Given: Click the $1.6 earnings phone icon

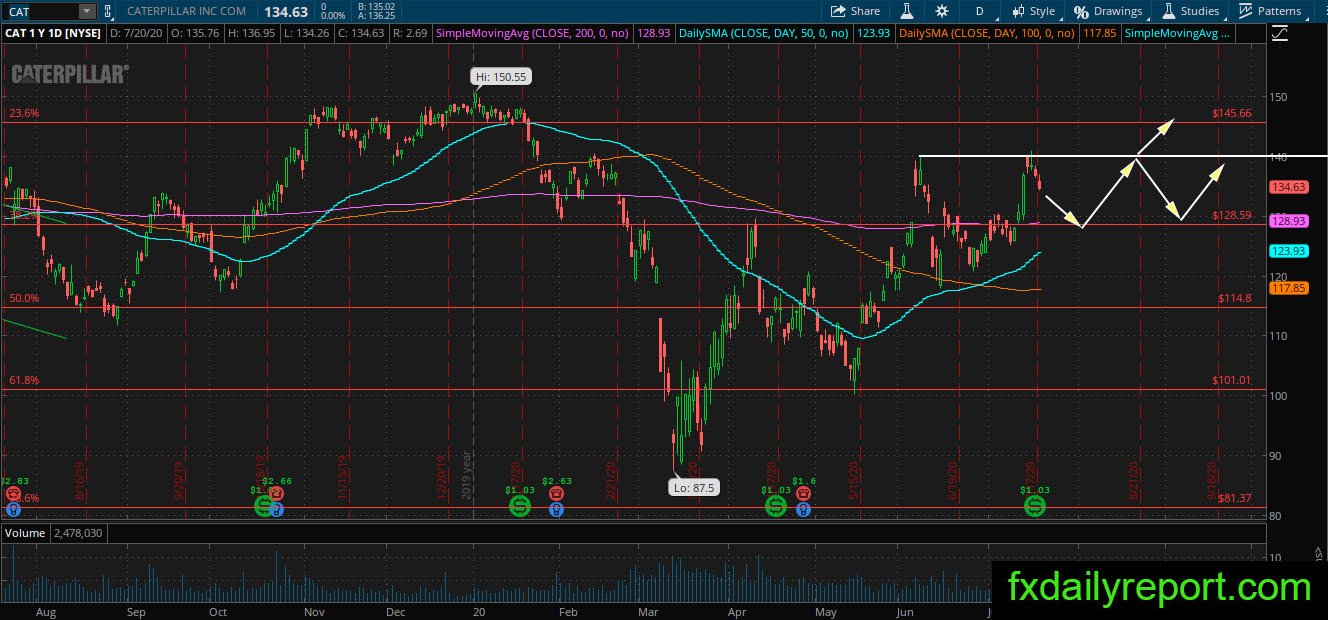Looking at the screenshot, I should tap(802, 495).
